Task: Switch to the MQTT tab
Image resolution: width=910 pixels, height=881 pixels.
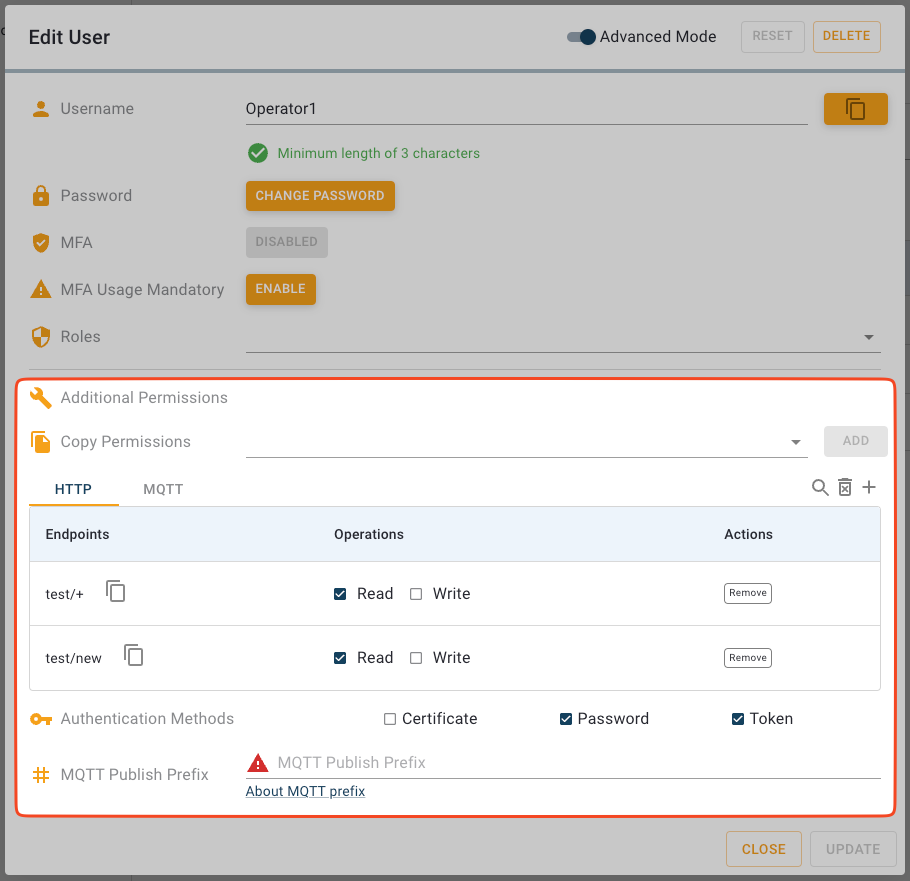Action: coord(163,489)
